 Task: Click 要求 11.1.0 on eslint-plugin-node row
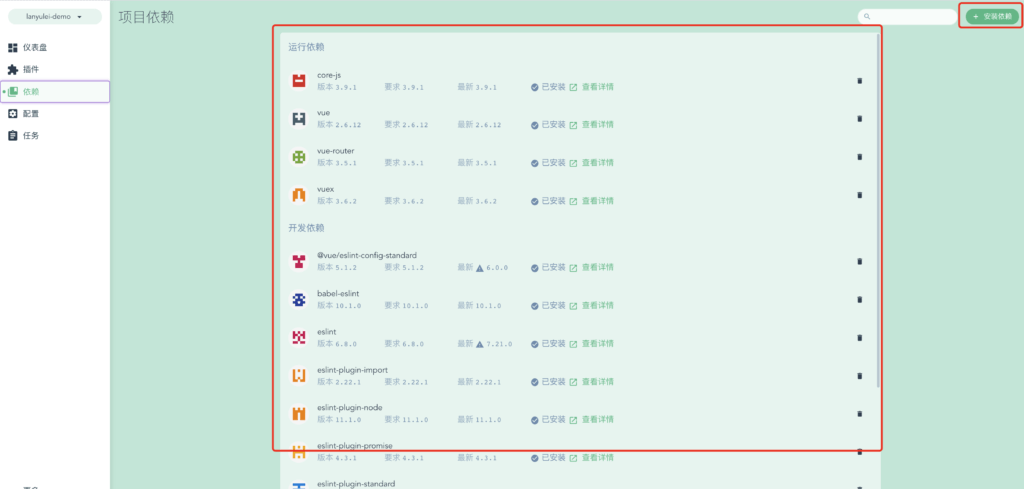406,420
